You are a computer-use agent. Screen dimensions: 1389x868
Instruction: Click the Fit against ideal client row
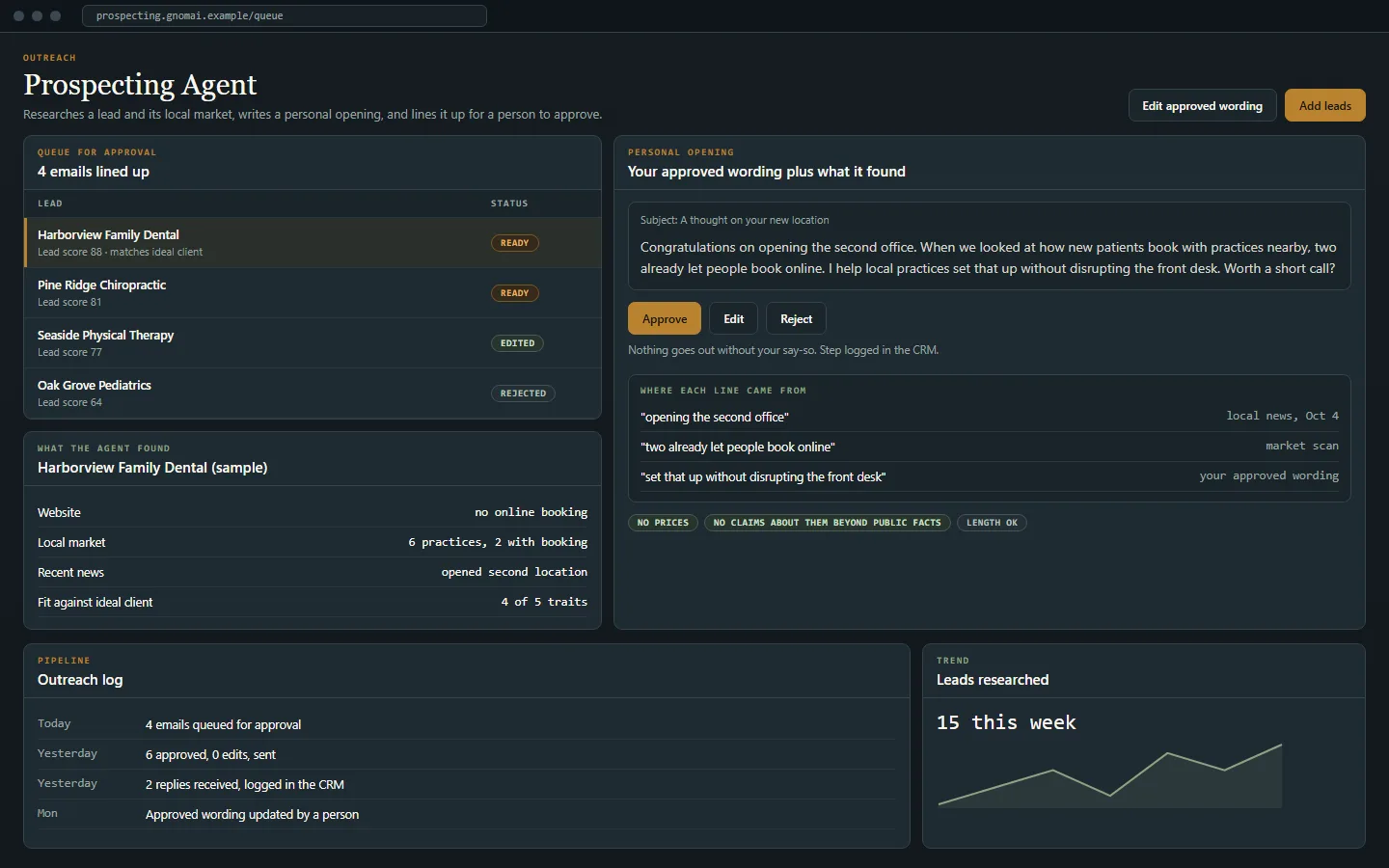pyautogui.click(x=313, y=602)
